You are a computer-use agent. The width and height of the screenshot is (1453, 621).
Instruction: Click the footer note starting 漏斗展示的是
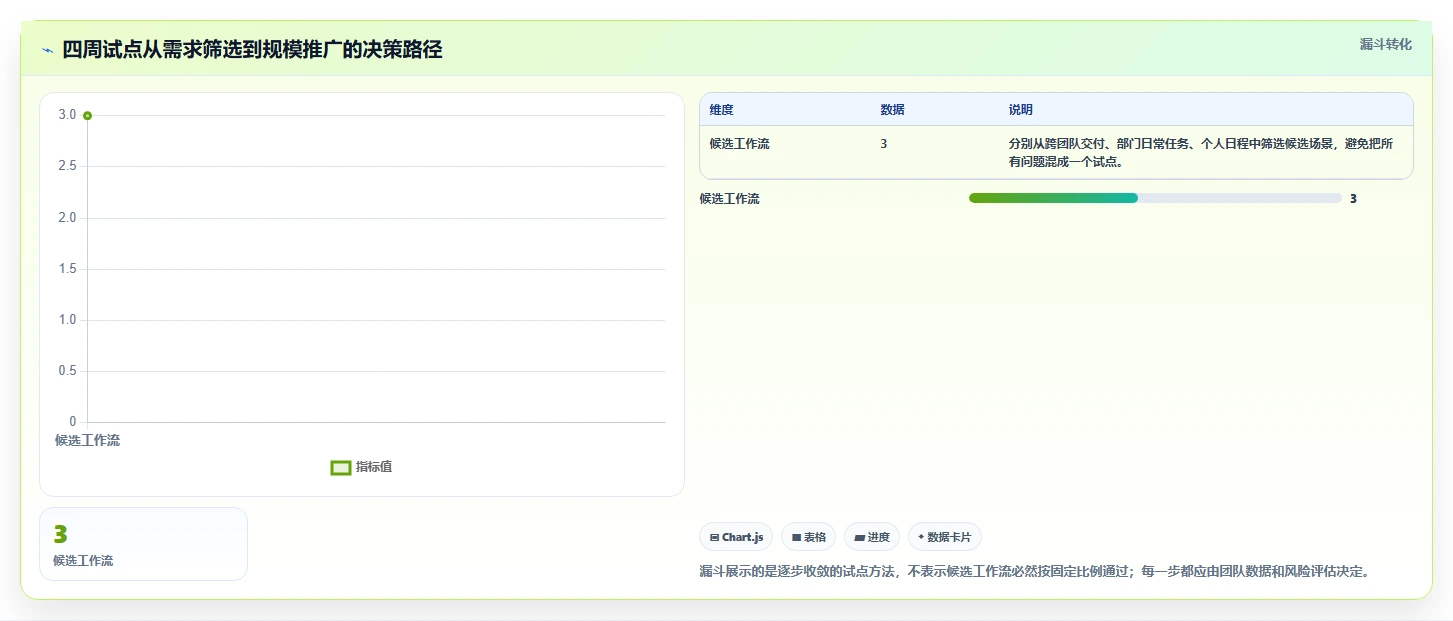coord(1034,572)
